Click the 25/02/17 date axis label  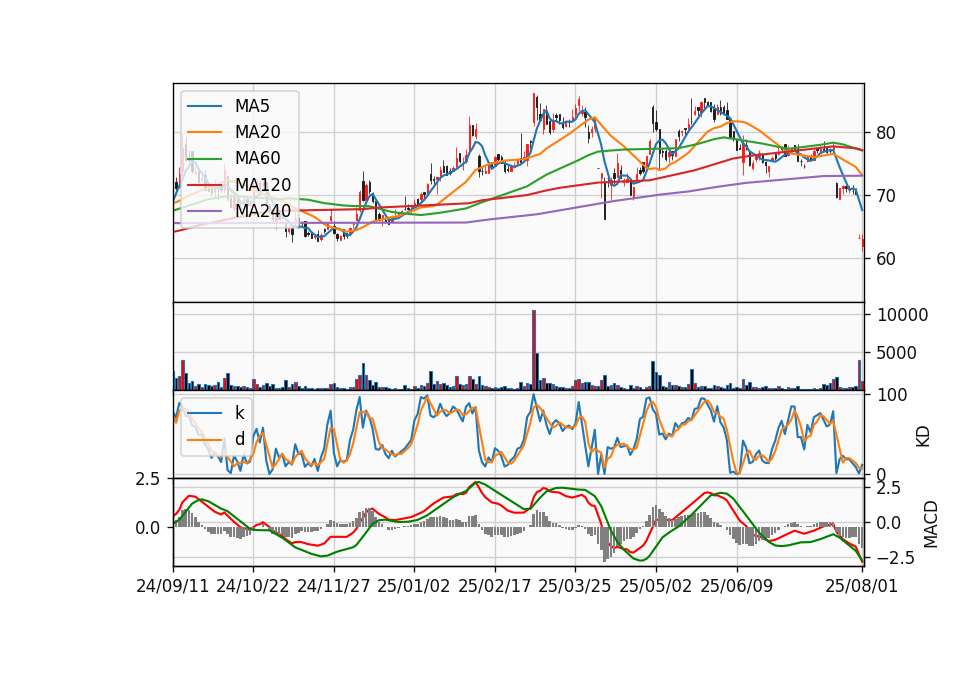(x=495, y=586)
